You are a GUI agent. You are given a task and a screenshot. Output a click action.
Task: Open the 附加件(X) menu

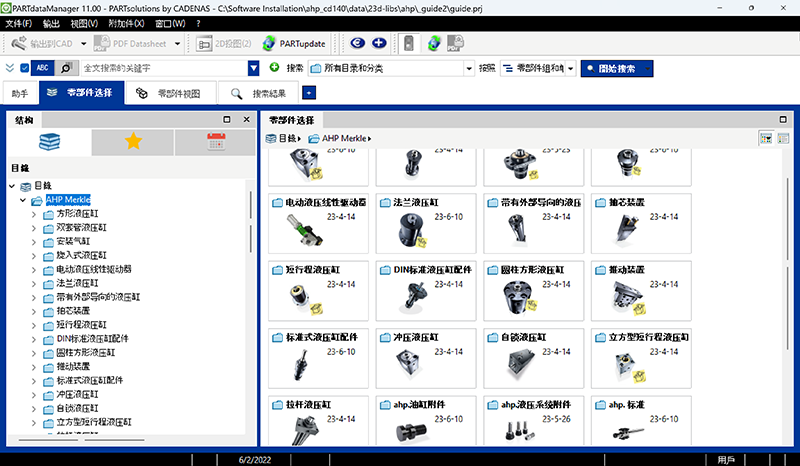tap(127, 23)
